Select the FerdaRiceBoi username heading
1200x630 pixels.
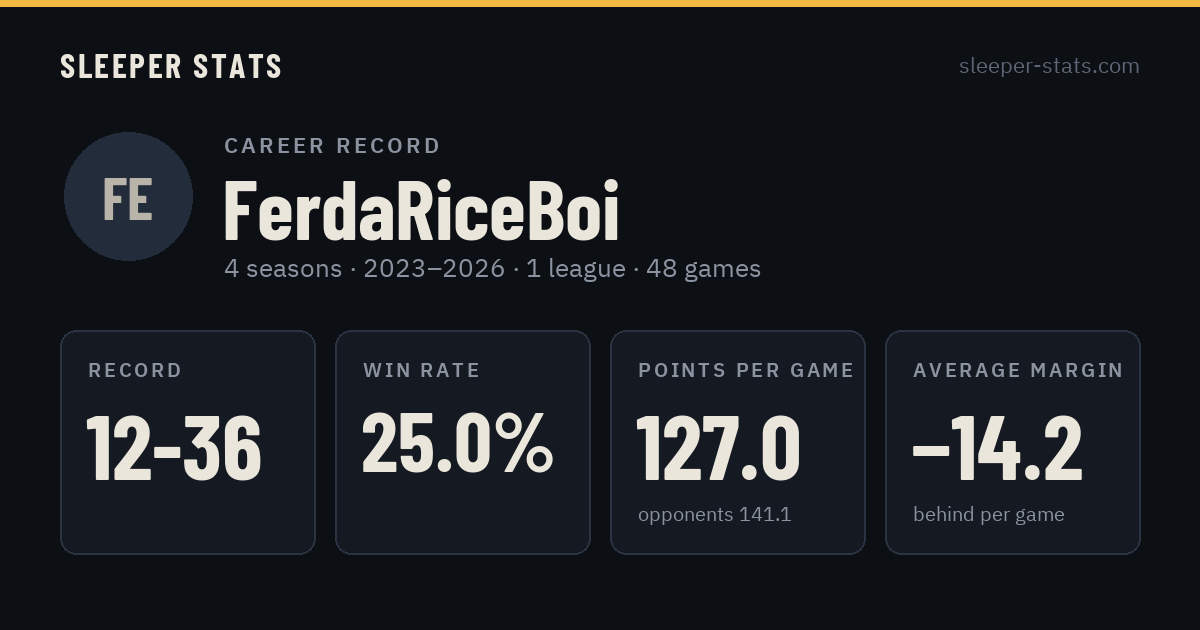click(421, 211)
